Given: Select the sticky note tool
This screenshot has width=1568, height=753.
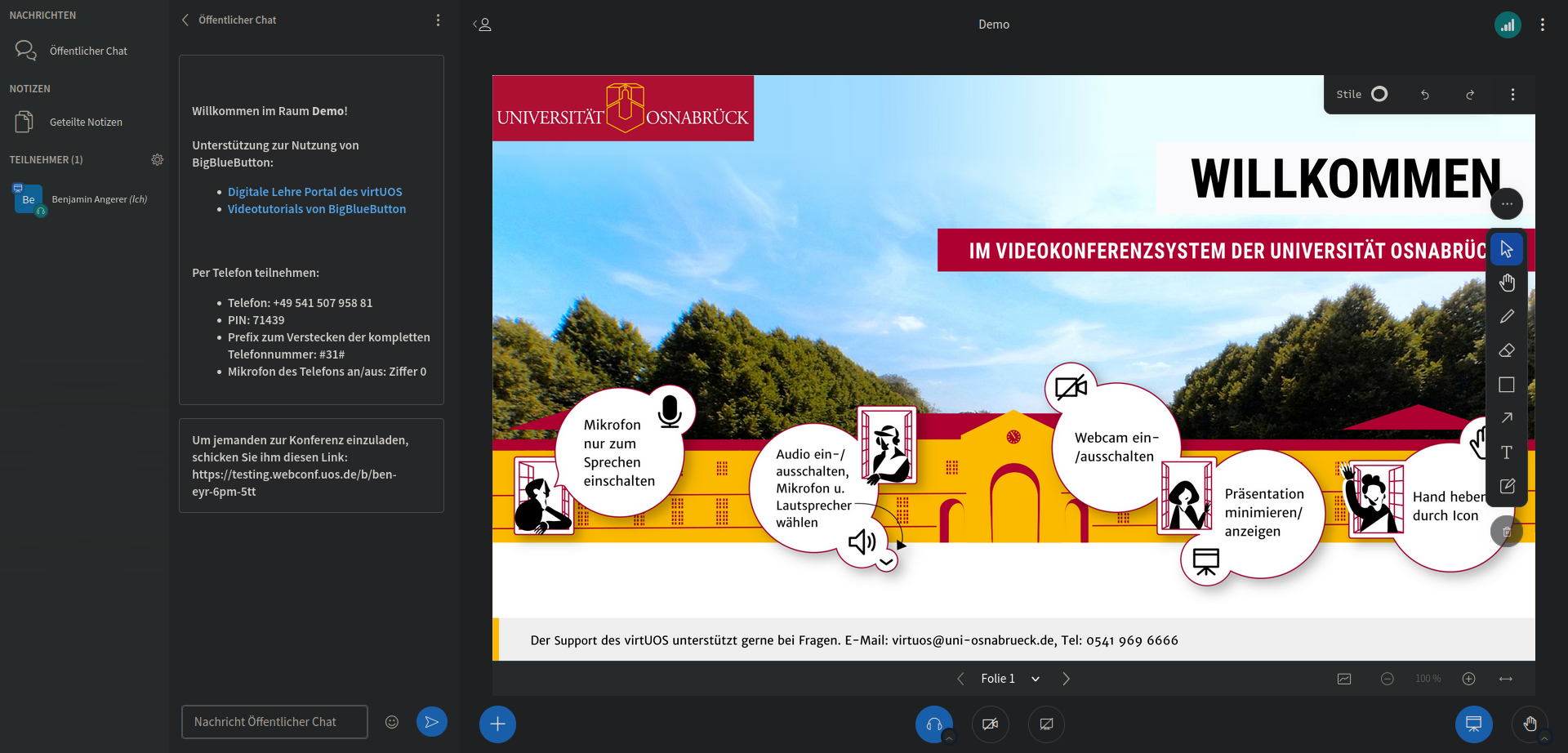Looking at the screenshot, I should tap(1507, 486).
